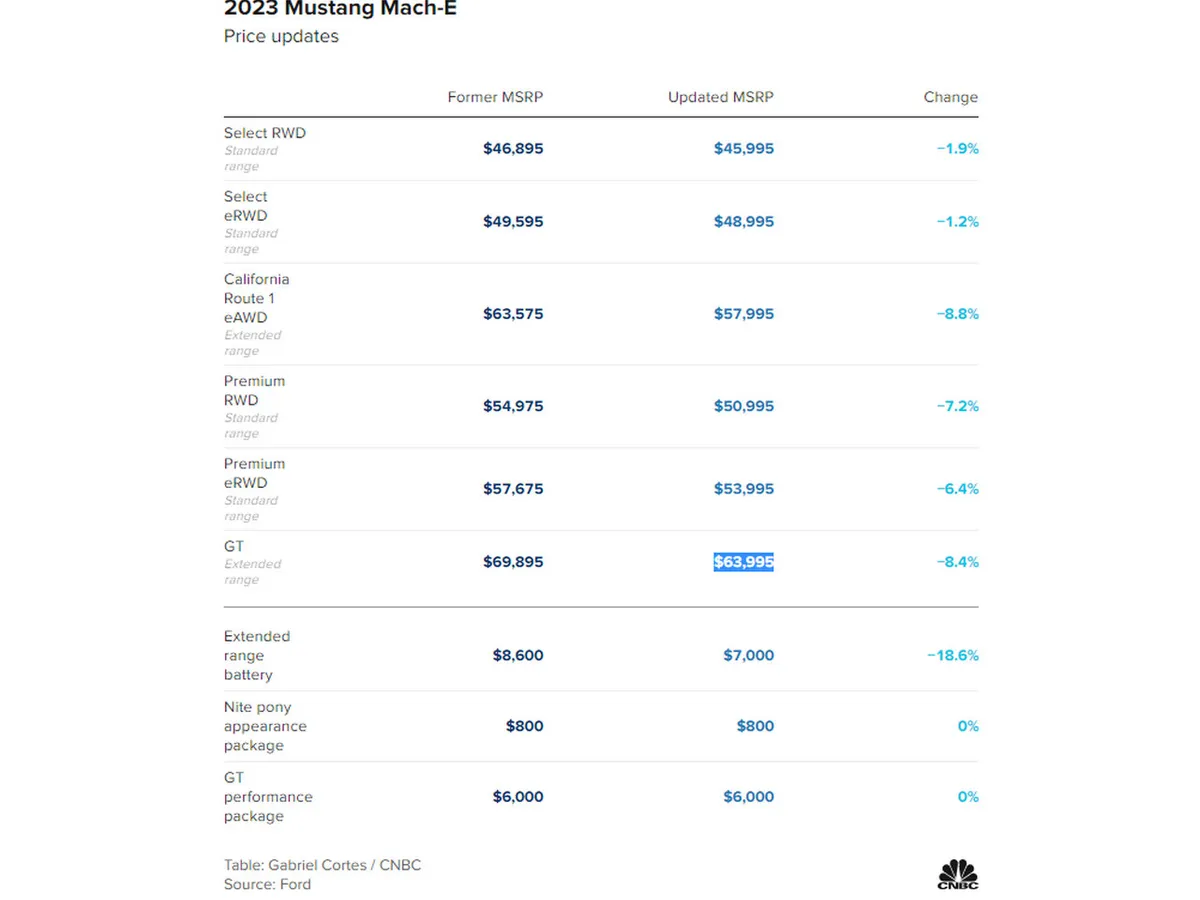Click the $7,000 updated battery price
This screenshot has height=900, width=1200.
[x=748, y=656]
